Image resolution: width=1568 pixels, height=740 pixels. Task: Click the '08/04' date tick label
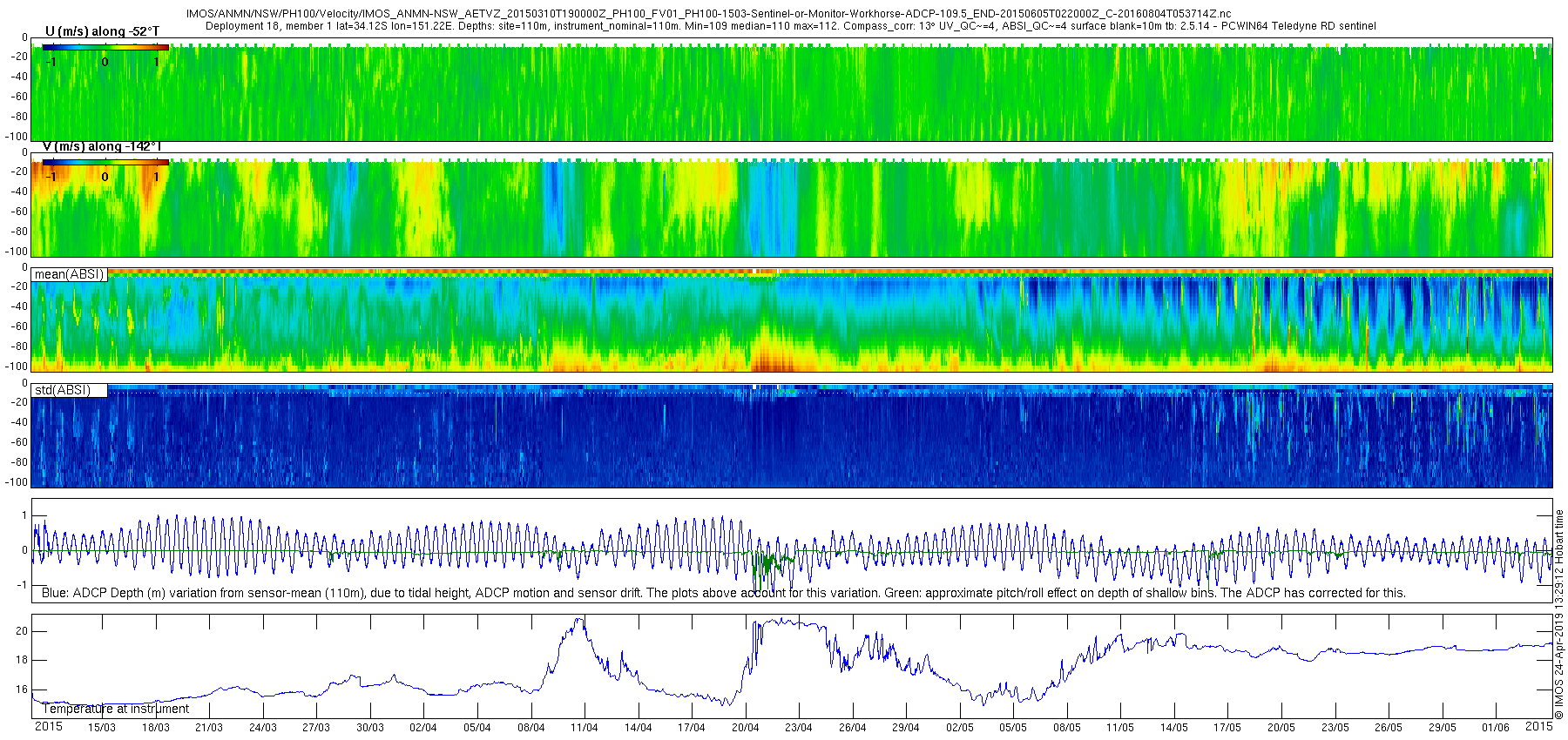(531, 728)
